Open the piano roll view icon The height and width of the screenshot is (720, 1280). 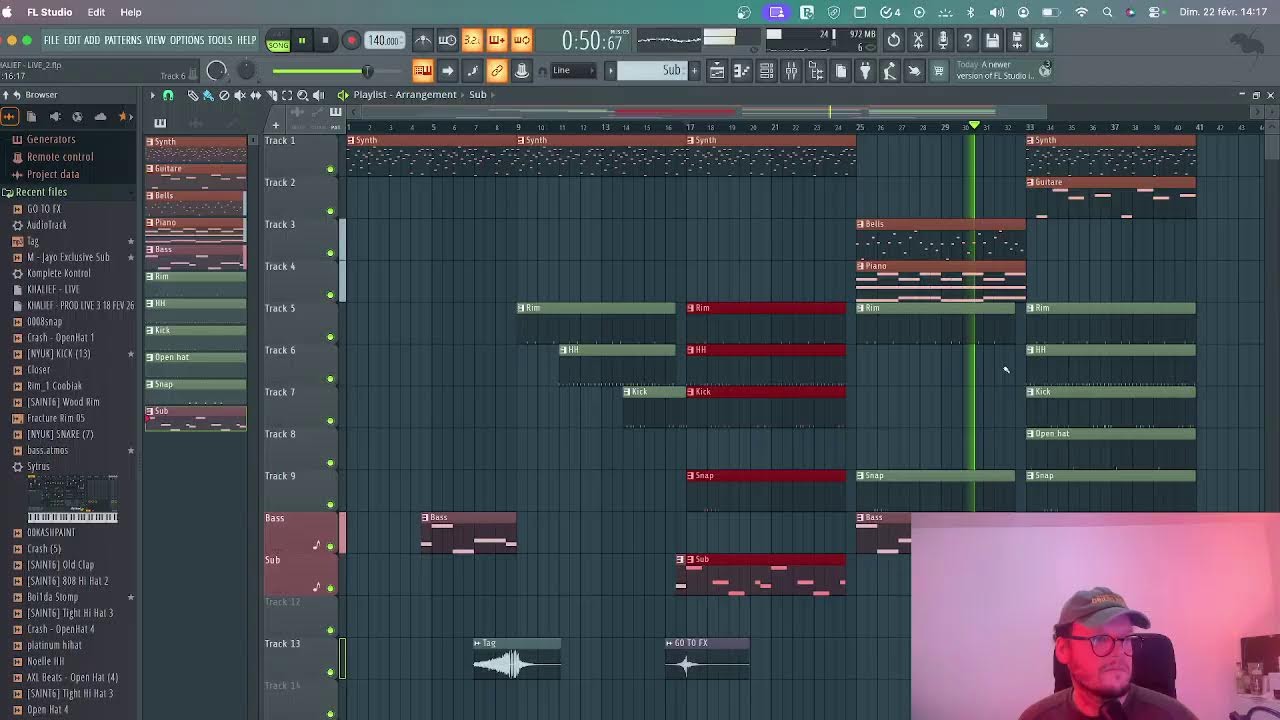(x=742, y=70)
